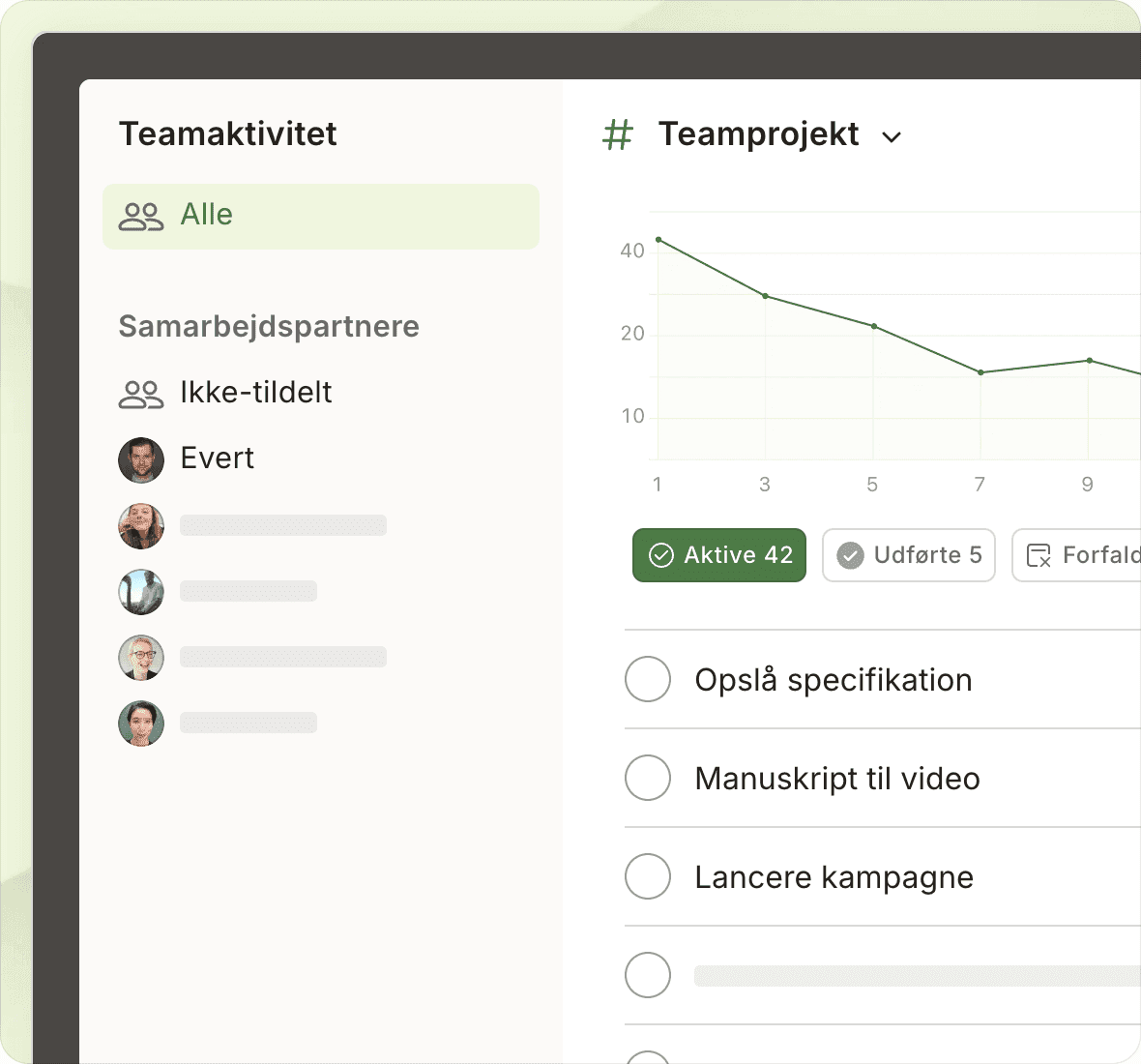Expand the Teamprojekt dropdown chevron
This screenshot has height=1064, width=1141.
[892, 137]
